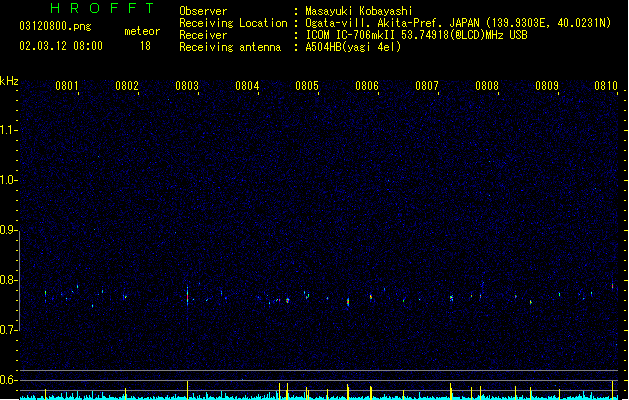This screenshot has width=629, height=400.
Task: Click the 0809 time marker
Action: pos(547,86)
